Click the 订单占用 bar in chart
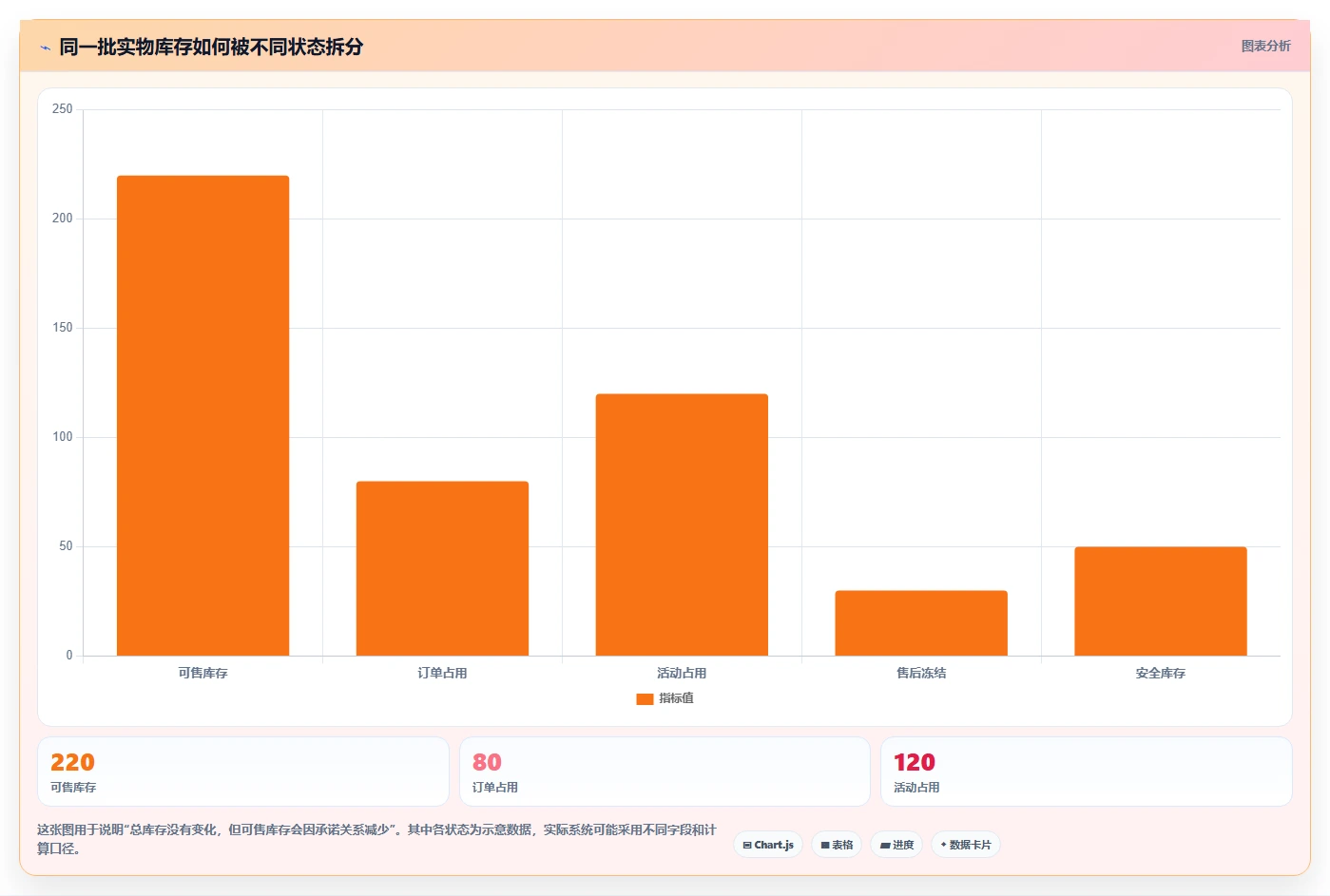The height and width of the screenshot is (896, 1330). point(442,568)
